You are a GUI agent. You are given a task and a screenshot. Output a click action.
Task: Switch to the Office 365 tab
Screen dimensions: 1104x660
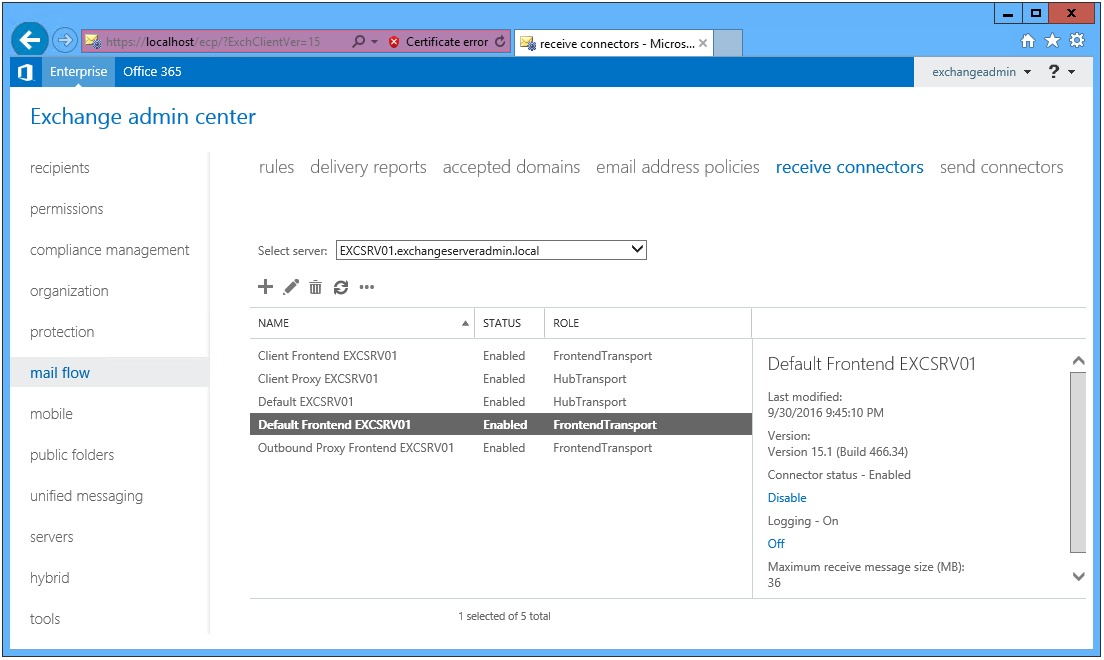152,72
